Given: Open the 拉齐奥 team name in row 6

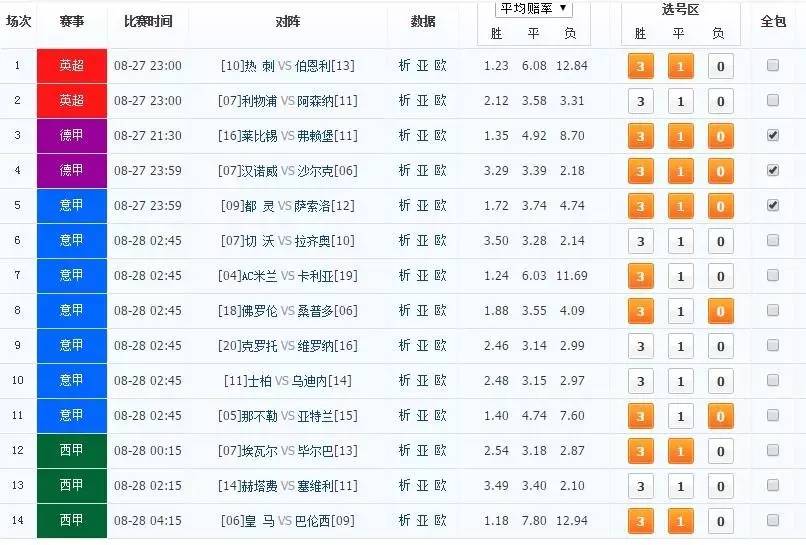Looking at the screenshot, I should point(312,241).
